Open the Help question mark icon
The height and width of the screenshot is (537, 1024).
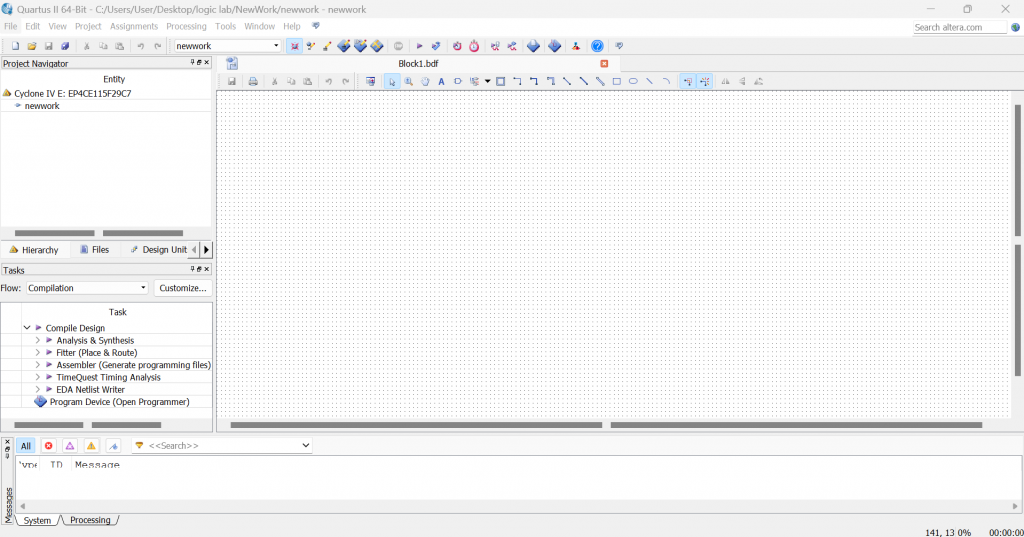pyautogui.click(x=597, y=46)
